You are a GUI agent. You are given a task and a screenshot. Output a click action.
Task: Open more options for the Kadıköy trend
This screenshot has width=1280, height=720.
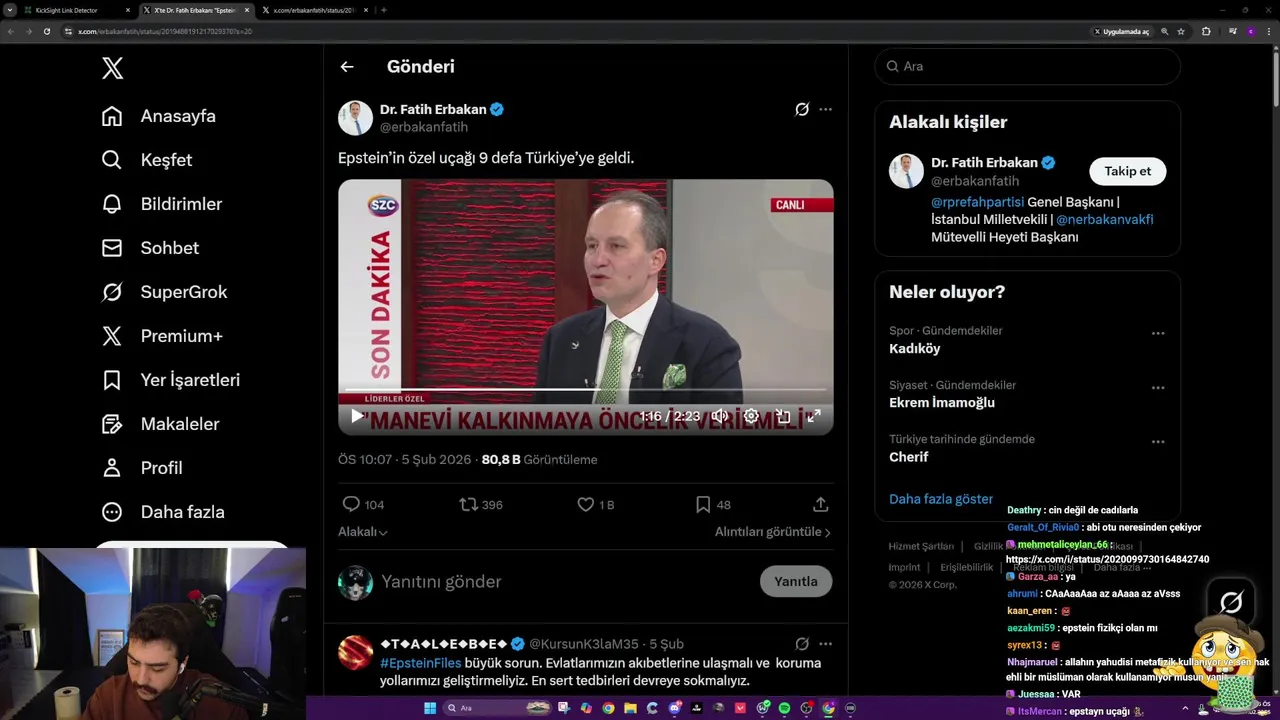click(1157, 334)
